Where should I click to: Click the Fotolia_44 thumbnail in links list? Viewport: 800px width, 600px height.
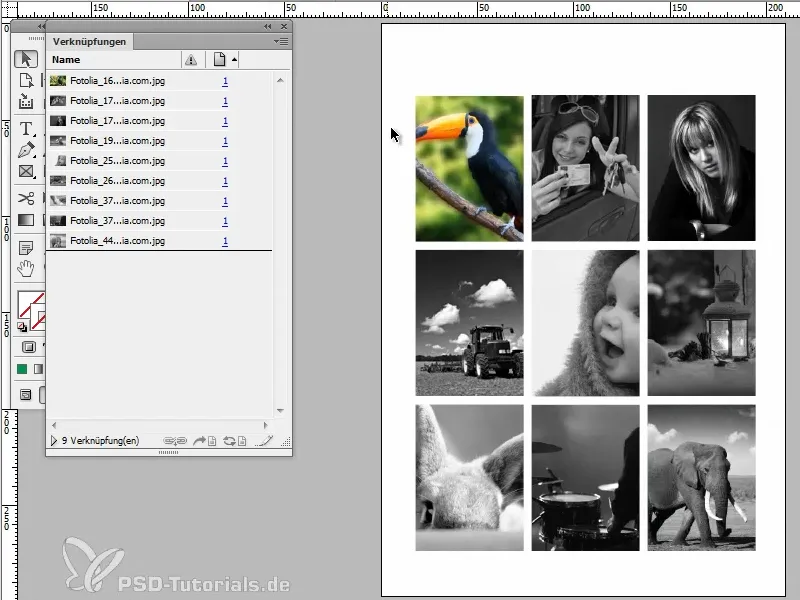(58, 241)
